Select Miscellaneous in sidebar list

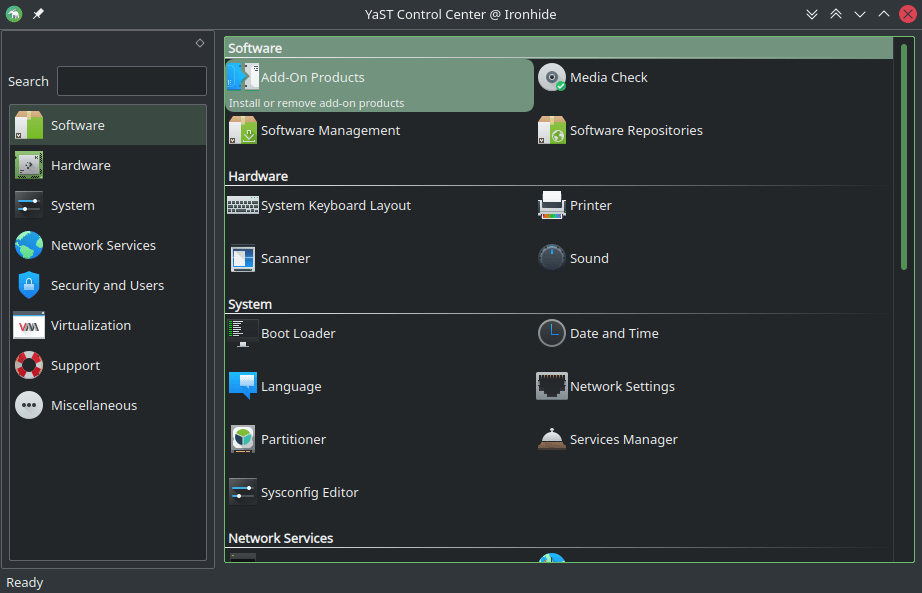108,405
